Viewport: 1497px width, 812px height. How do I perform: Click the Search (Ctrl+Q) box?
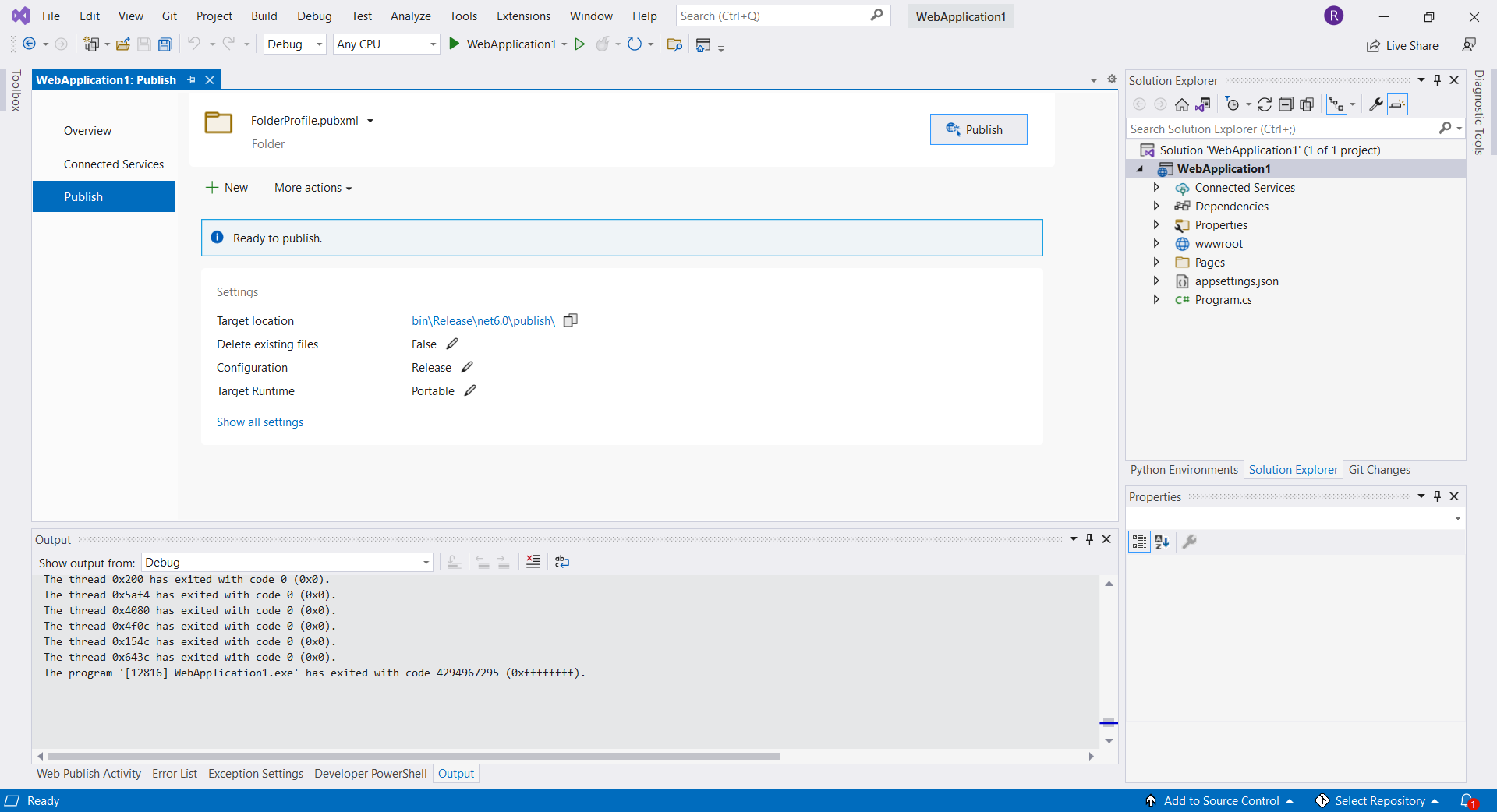coord(782,16)
